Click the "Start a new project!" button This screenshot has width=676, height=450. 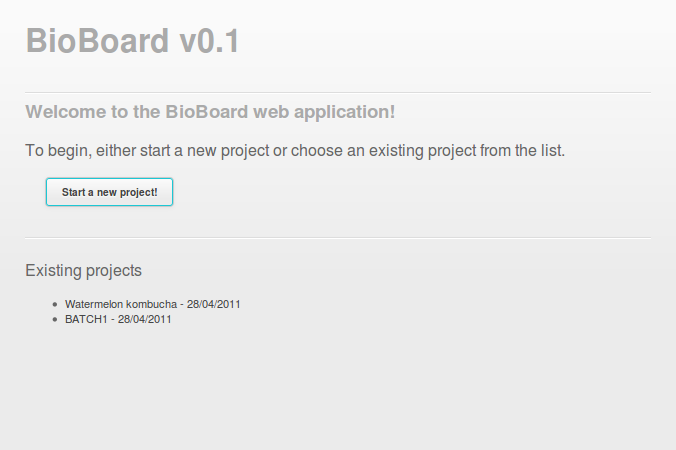click(109, 192)
